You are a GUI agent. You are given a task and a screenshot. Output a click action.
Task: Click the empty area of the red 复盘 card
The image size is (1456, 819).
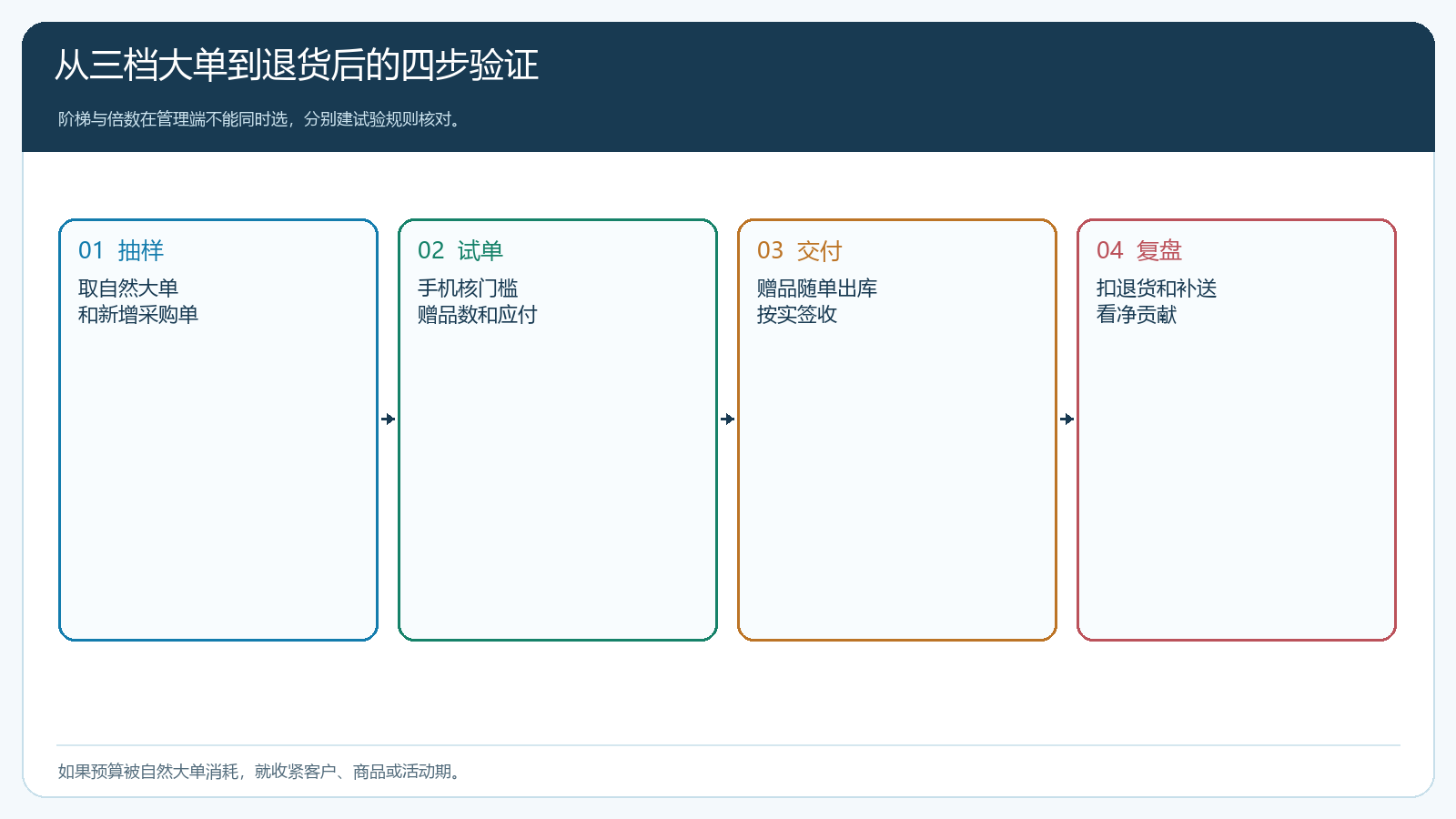(1237, 482)
